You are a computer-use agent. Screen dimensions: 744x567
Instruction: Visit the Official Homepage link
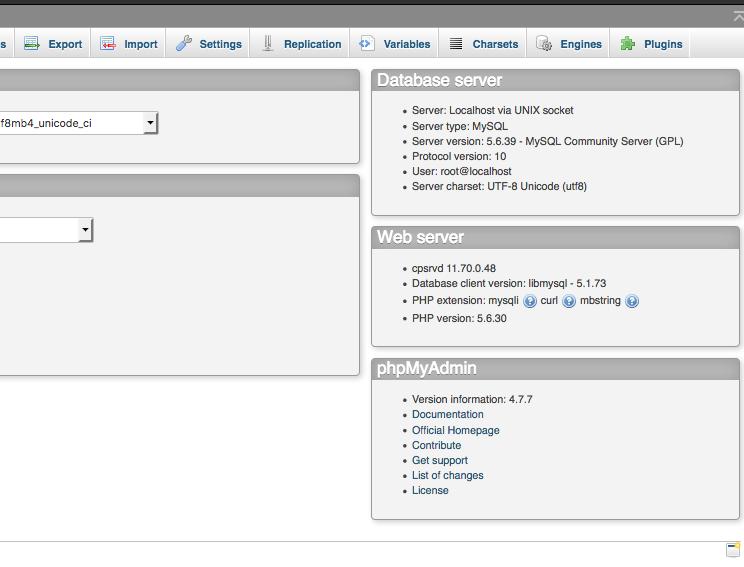point(456,430)
